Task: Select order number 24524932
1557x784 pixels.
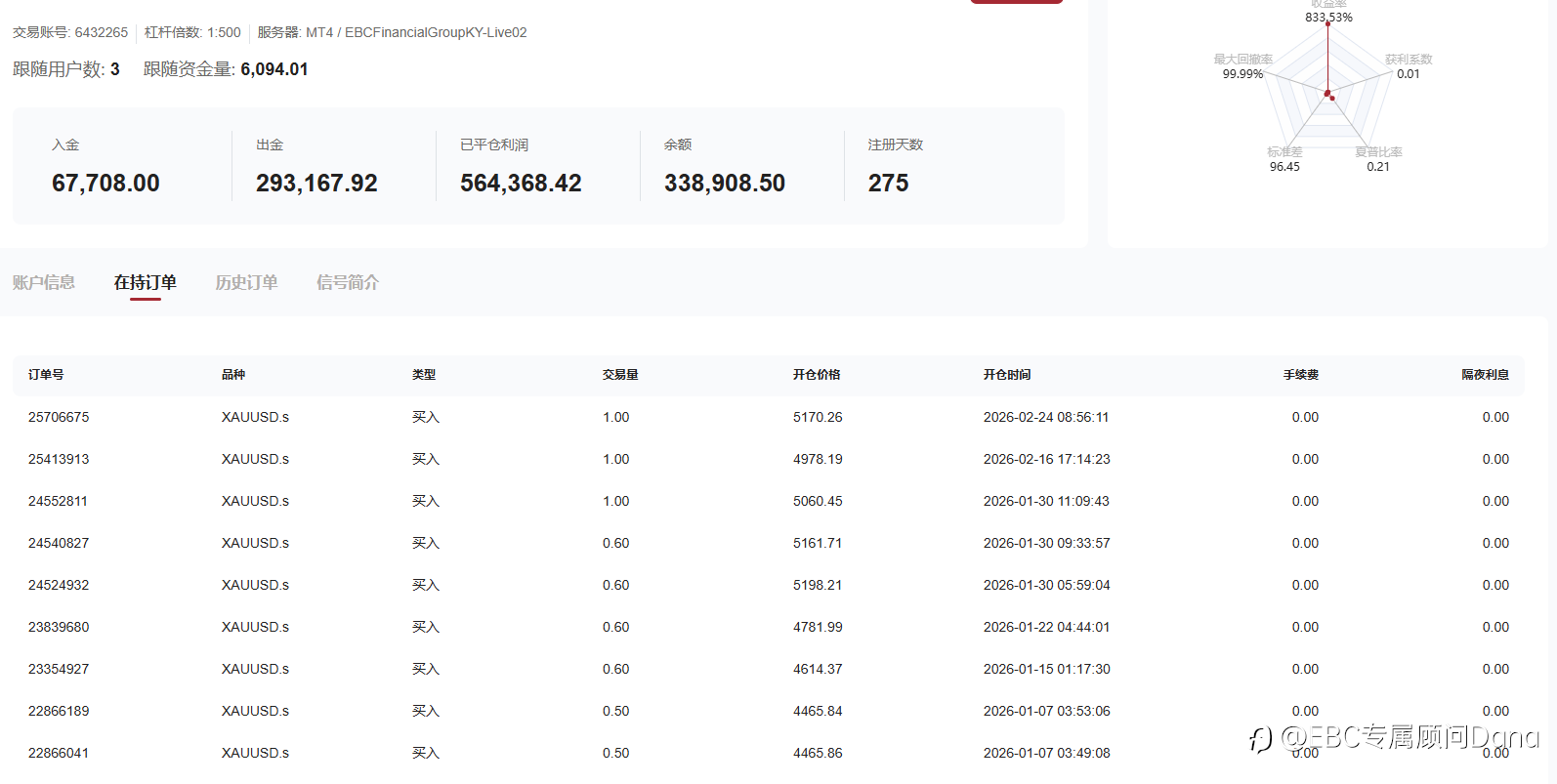Action: [x=59, y=585]
